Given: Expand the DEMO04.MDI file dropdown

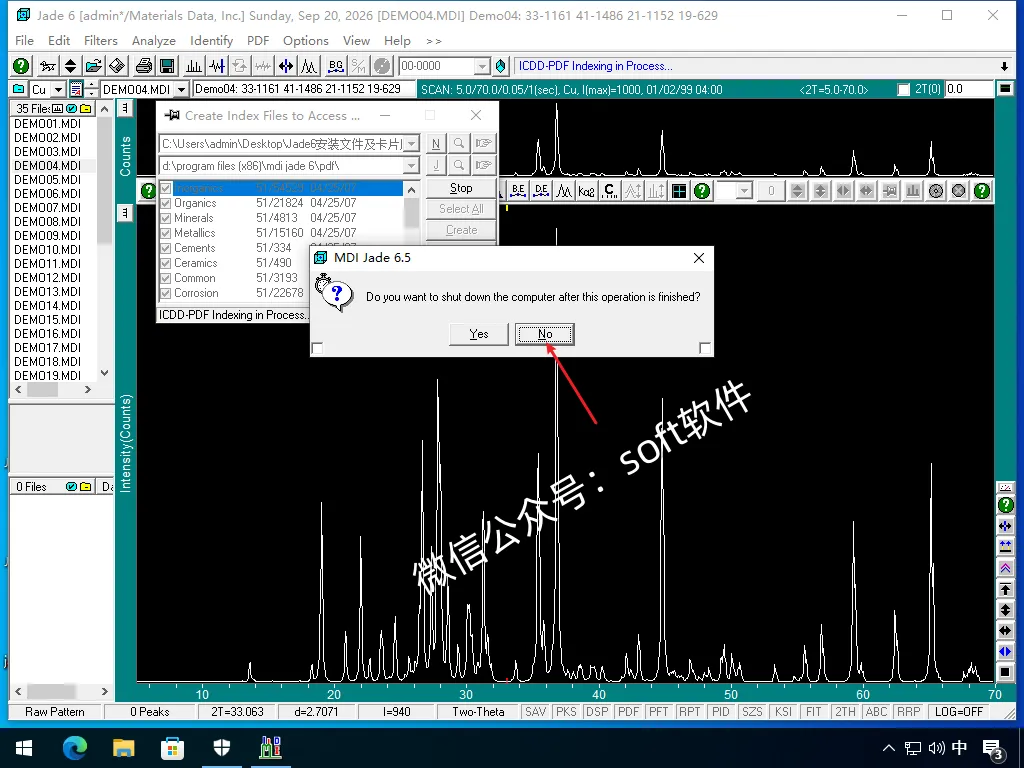Looking at the screenshot, I should point(182,89).
